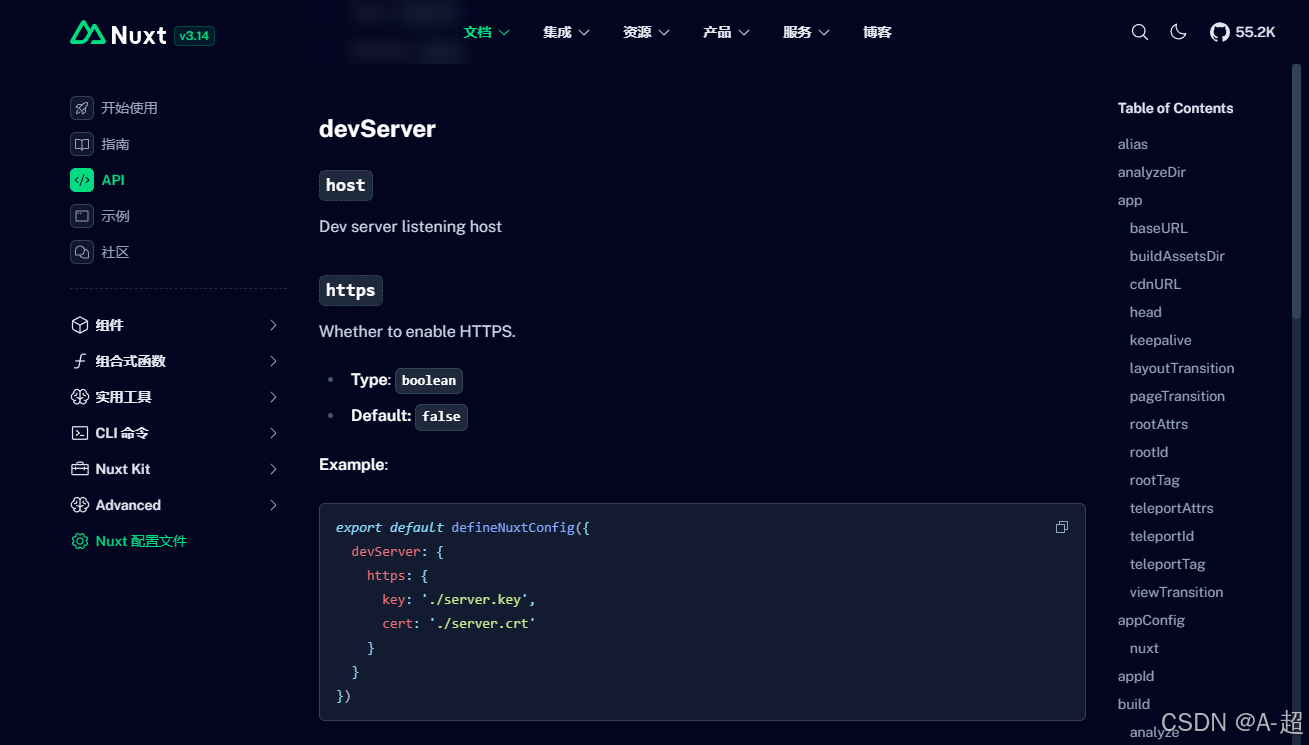Select 指南 in the left sidebar
This screenshot has width=1309, height=745.
pyautogui.click(x=115, y=143)
